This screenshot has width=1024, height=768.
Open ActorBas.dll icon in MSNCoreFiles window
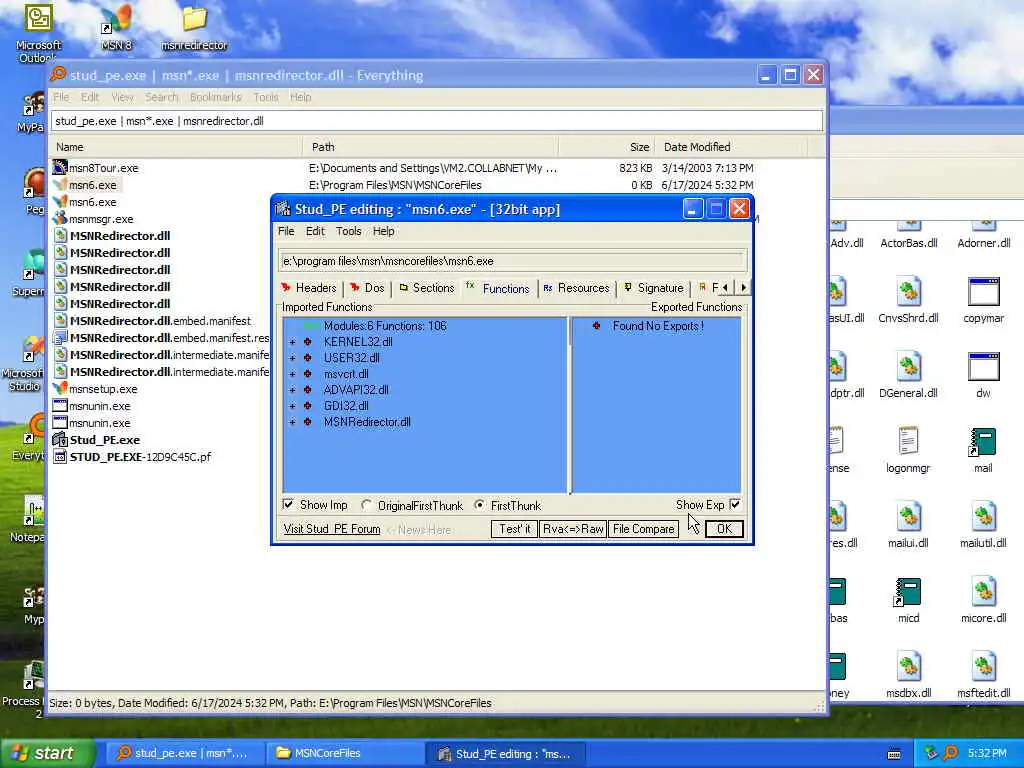pyautogui.click(x=908, y=227)
